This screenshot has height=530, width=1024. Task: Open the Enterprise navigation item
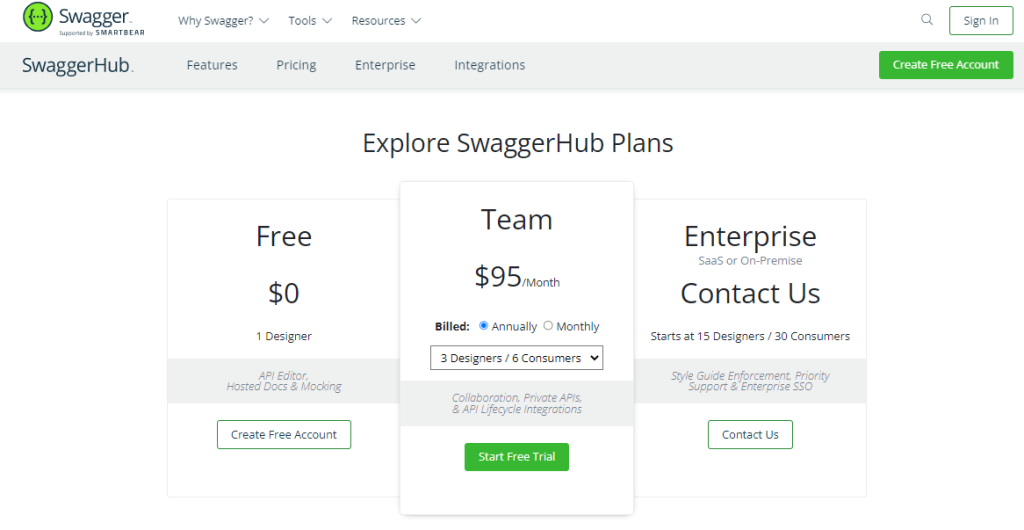[385, 65]
